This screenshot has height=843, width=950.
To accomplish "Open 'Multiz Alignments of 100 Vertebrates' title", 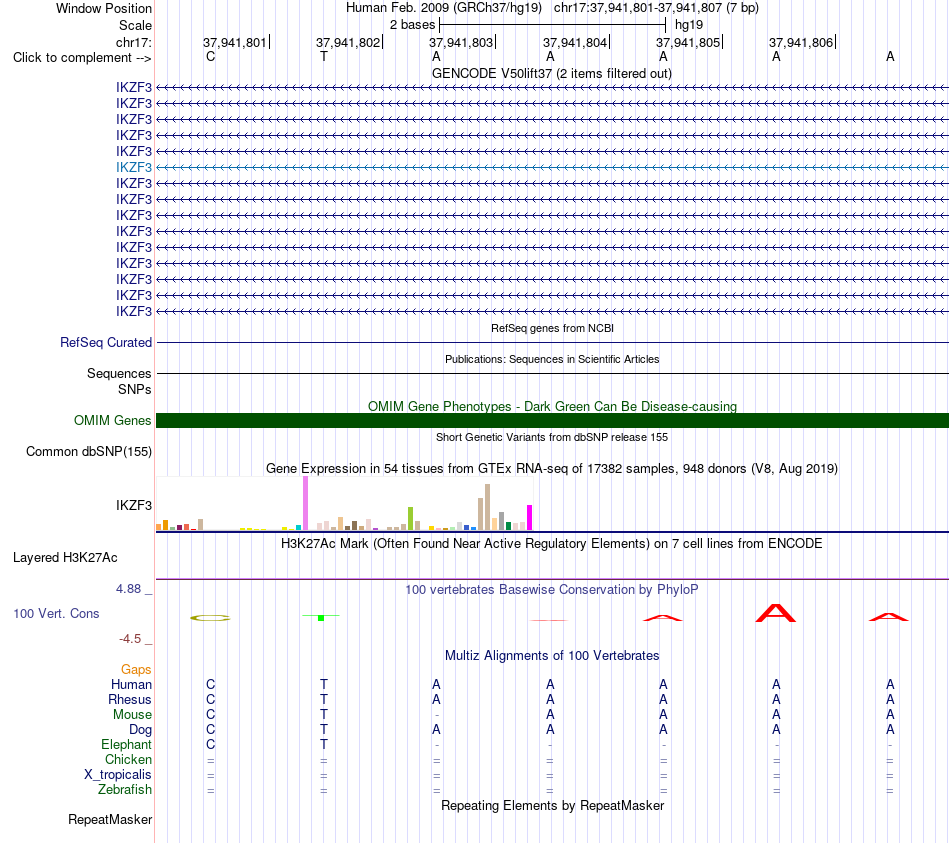I will tap(552, 656).
